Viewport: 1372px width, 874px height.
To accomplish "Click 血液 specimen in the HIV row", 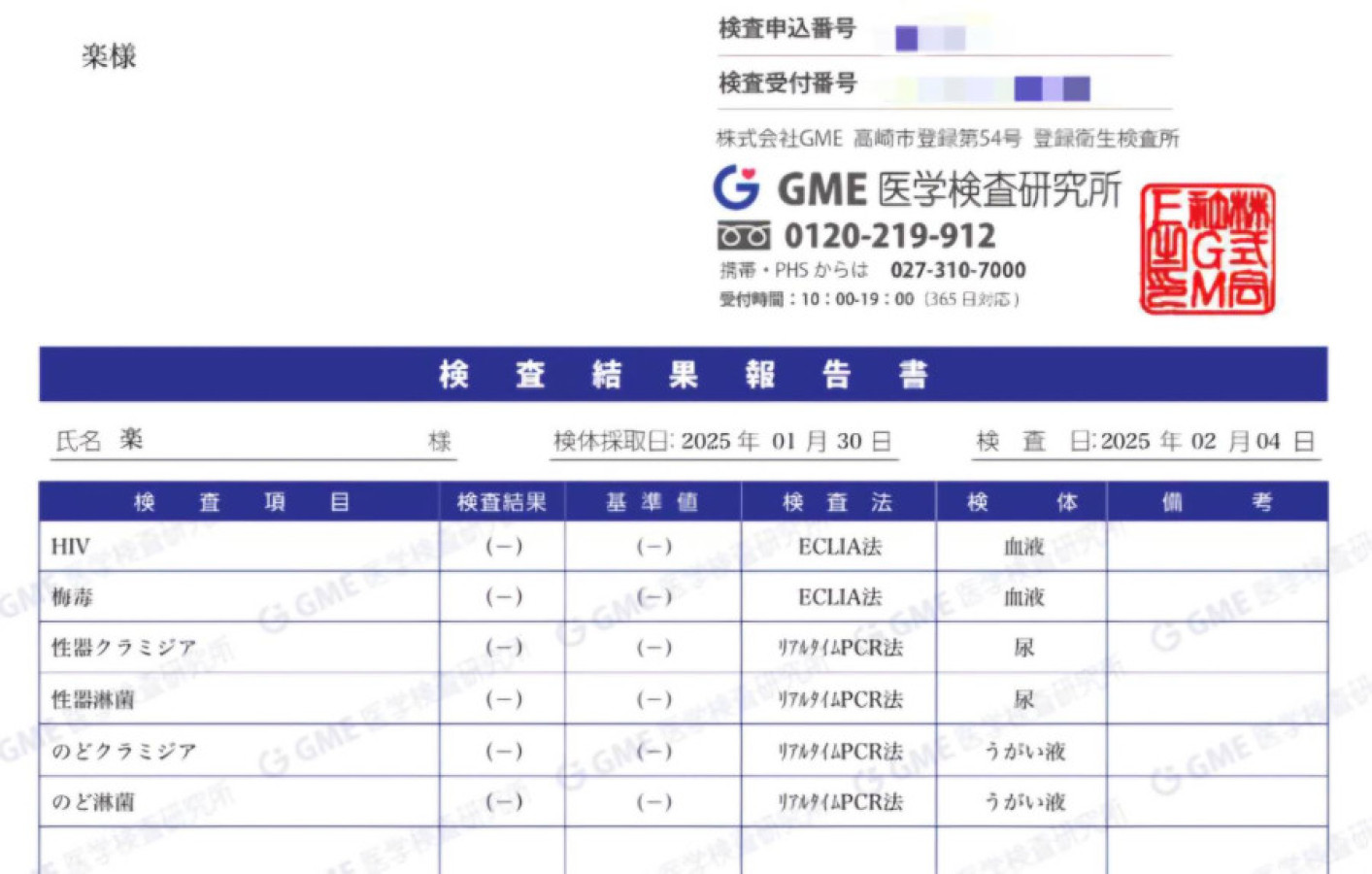I will click(1023, 547).
